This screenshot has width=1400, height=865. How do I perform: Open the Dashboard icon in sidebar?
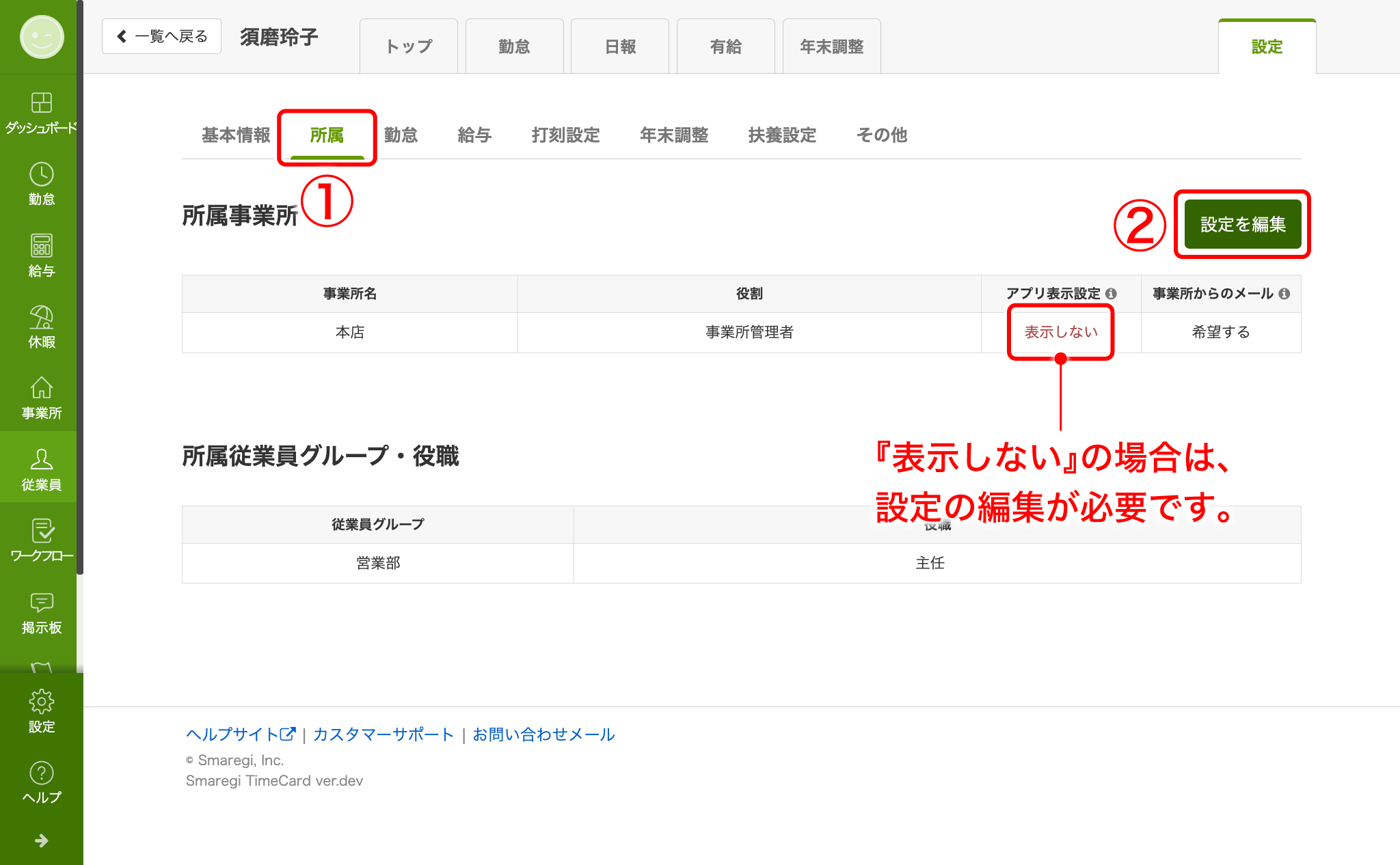41,103
